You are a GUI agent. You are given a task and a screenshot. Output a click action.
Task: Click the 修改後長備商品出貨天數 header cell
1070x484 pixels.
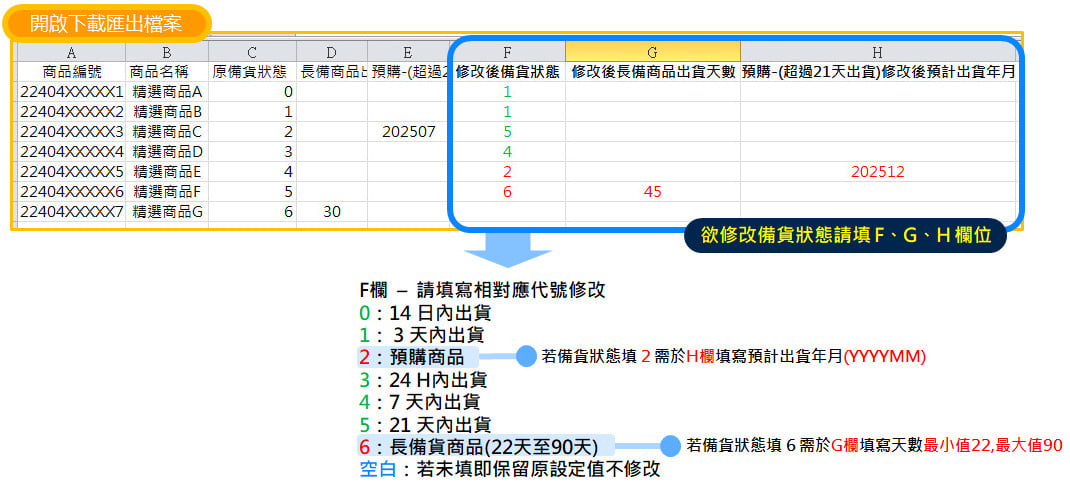tap(652, 72)
